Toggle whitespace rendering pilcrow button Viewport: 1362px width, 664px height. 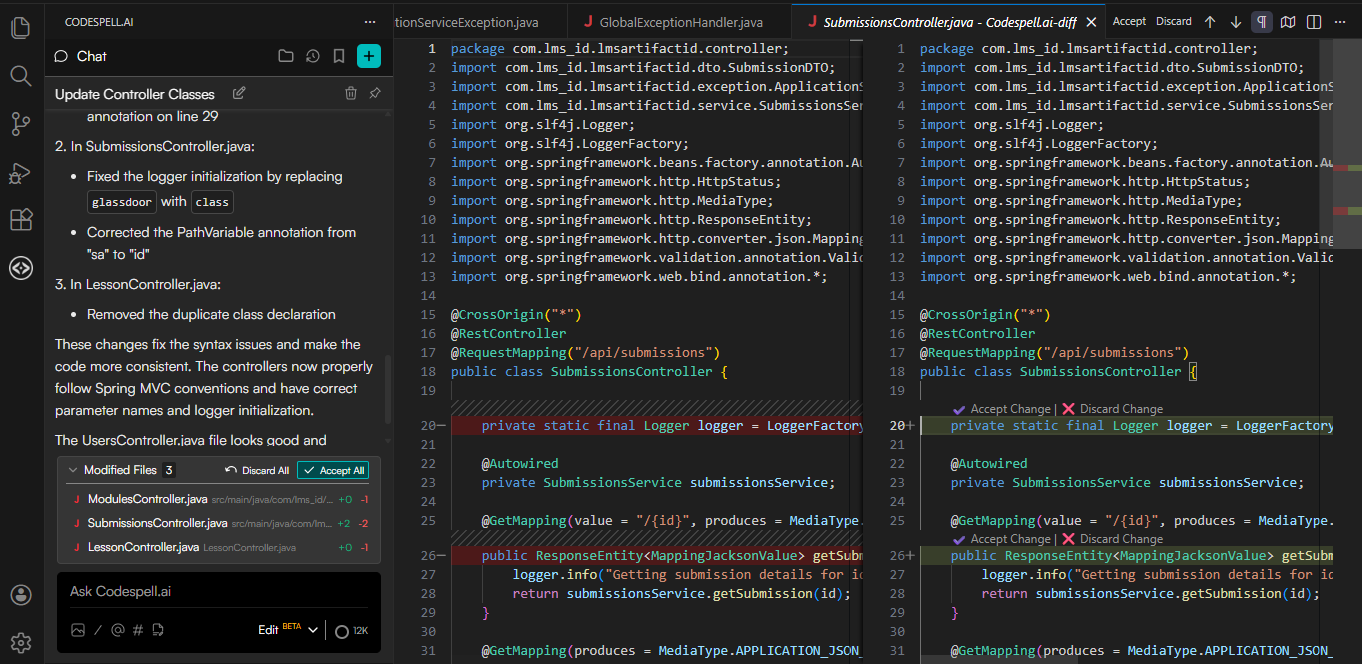[1262, 21]
